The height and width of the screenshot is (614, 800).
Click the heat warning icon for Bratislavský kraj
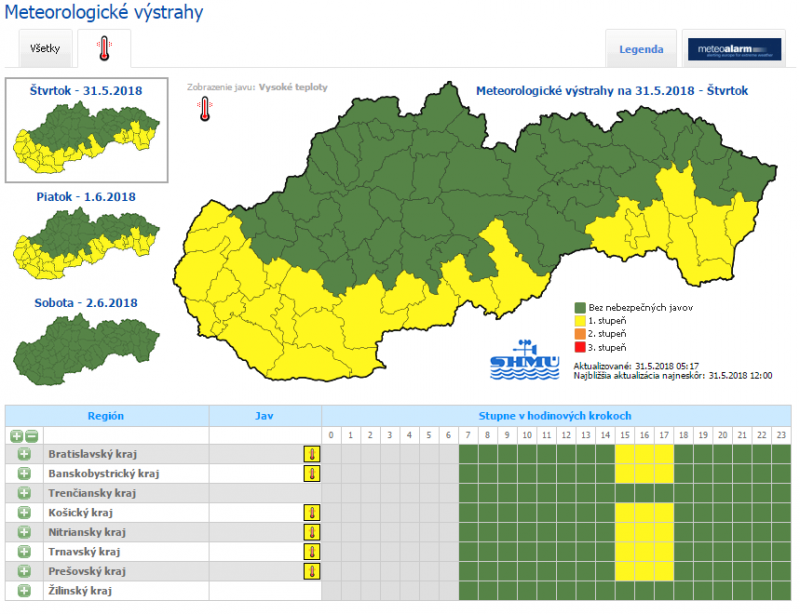[x=312, y=454]
